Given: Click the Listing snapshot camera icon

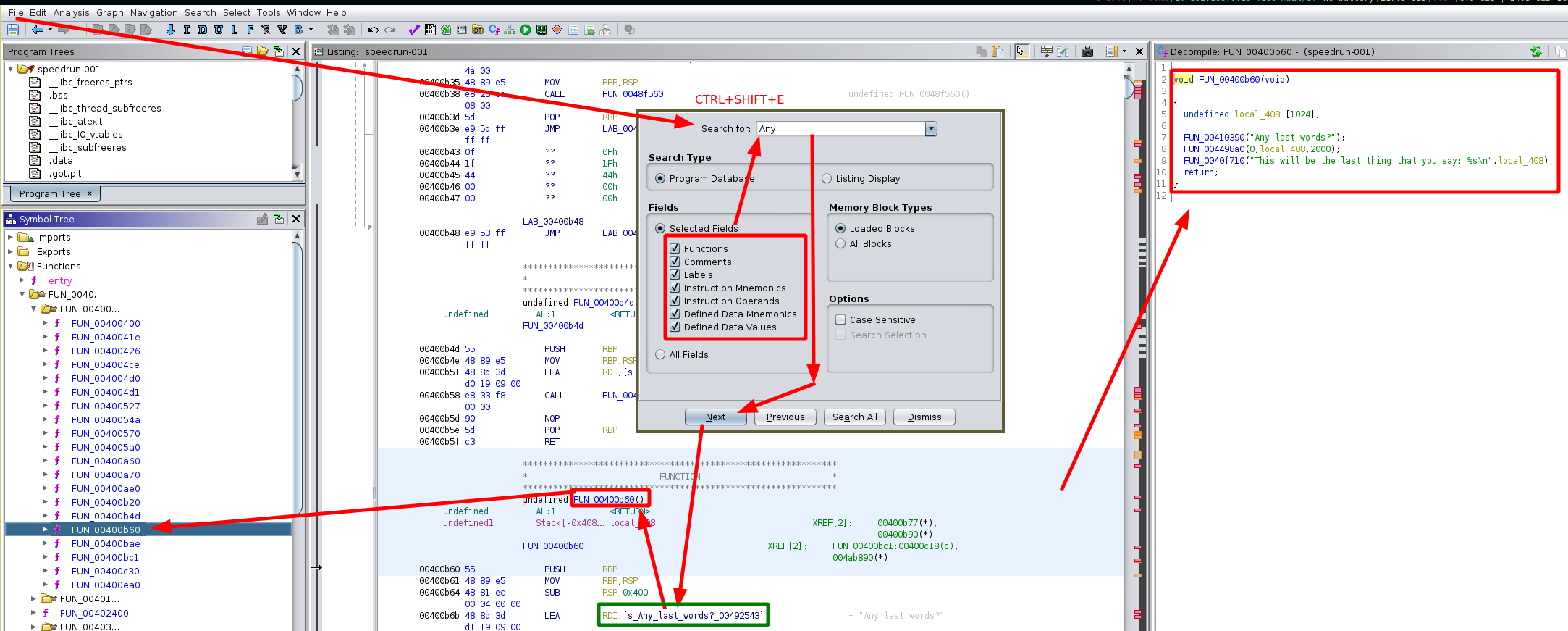Looking at the screenshot, I should (1087, 51).
